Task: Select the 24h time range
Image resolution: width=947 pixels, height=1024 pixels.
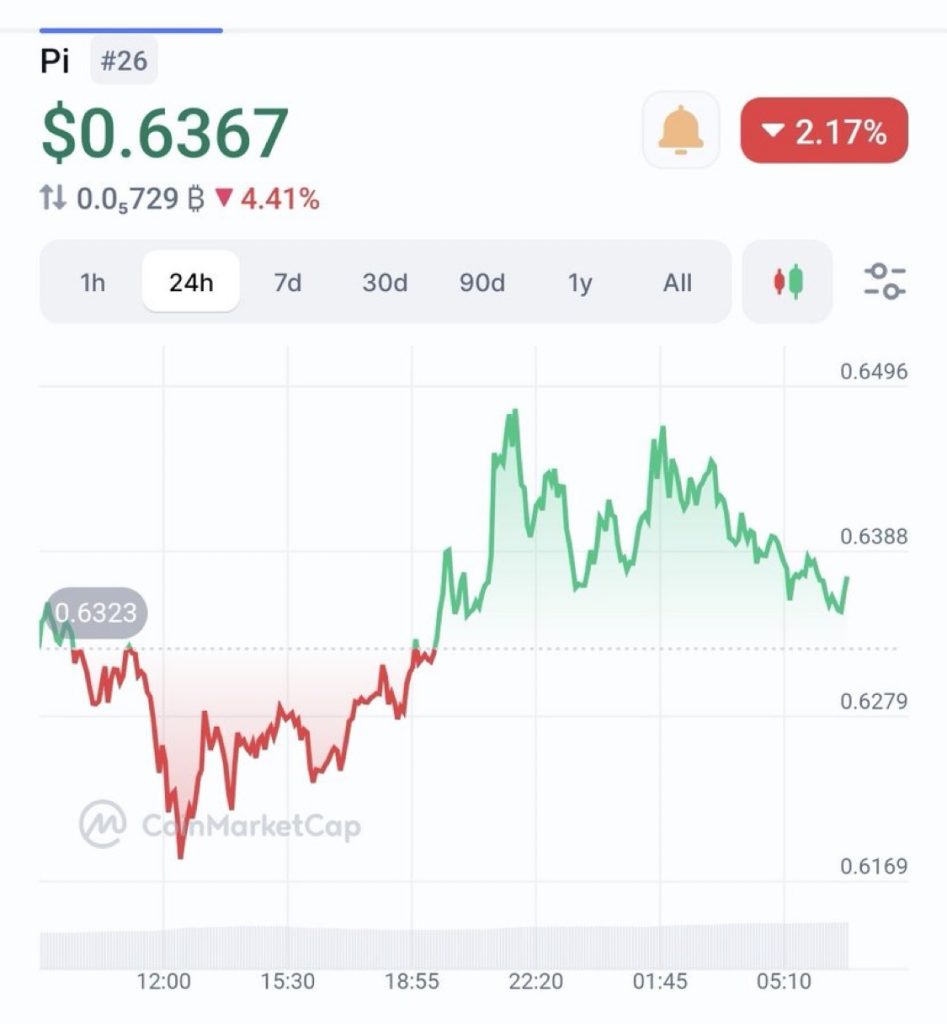Action: [191, 282]
